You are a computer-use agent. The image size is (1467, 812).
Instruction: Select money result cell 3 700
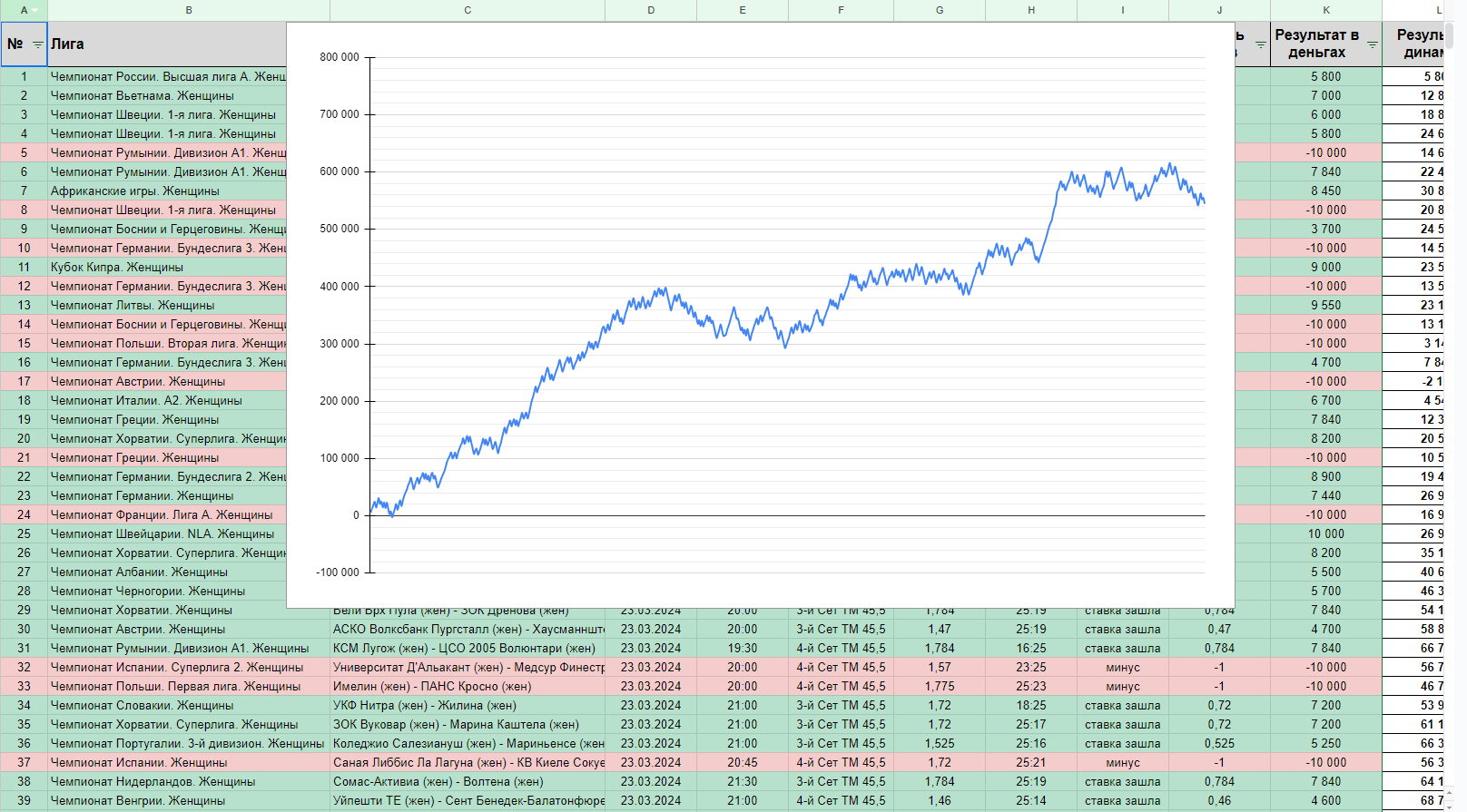(x=1326, y=229)
